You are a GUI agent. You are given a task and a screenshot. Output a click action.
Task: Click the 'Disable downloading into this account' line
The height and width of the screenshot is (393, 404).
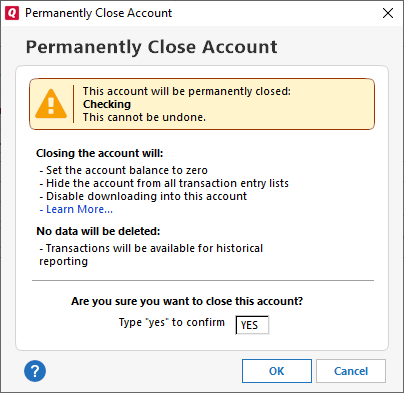coord(143,196)
